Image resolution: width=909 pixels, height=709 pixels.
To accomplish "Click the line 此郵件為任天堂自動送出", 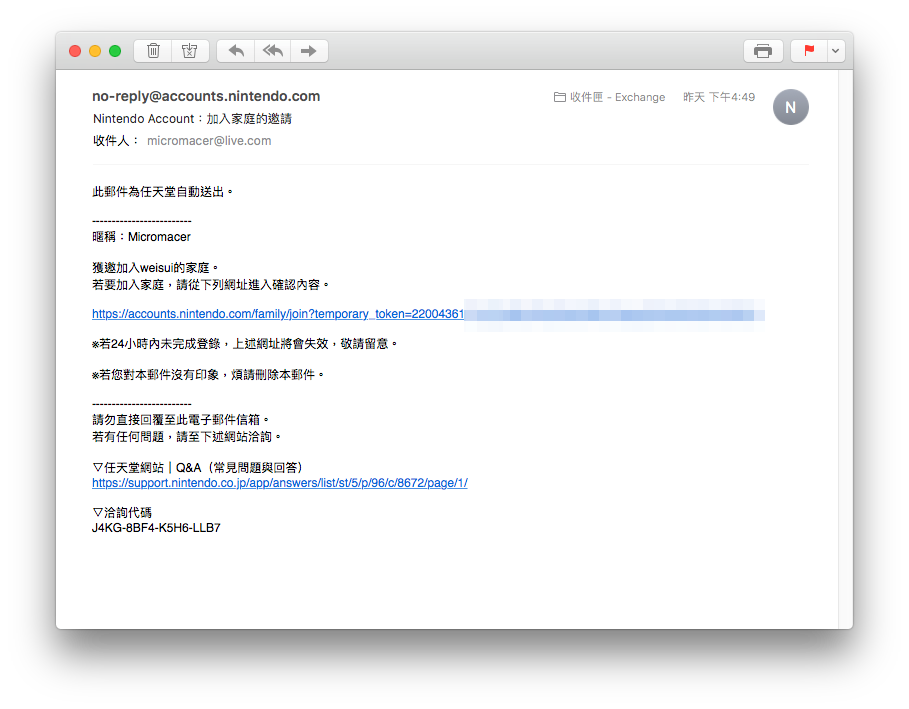I will [x=162, y=192].
